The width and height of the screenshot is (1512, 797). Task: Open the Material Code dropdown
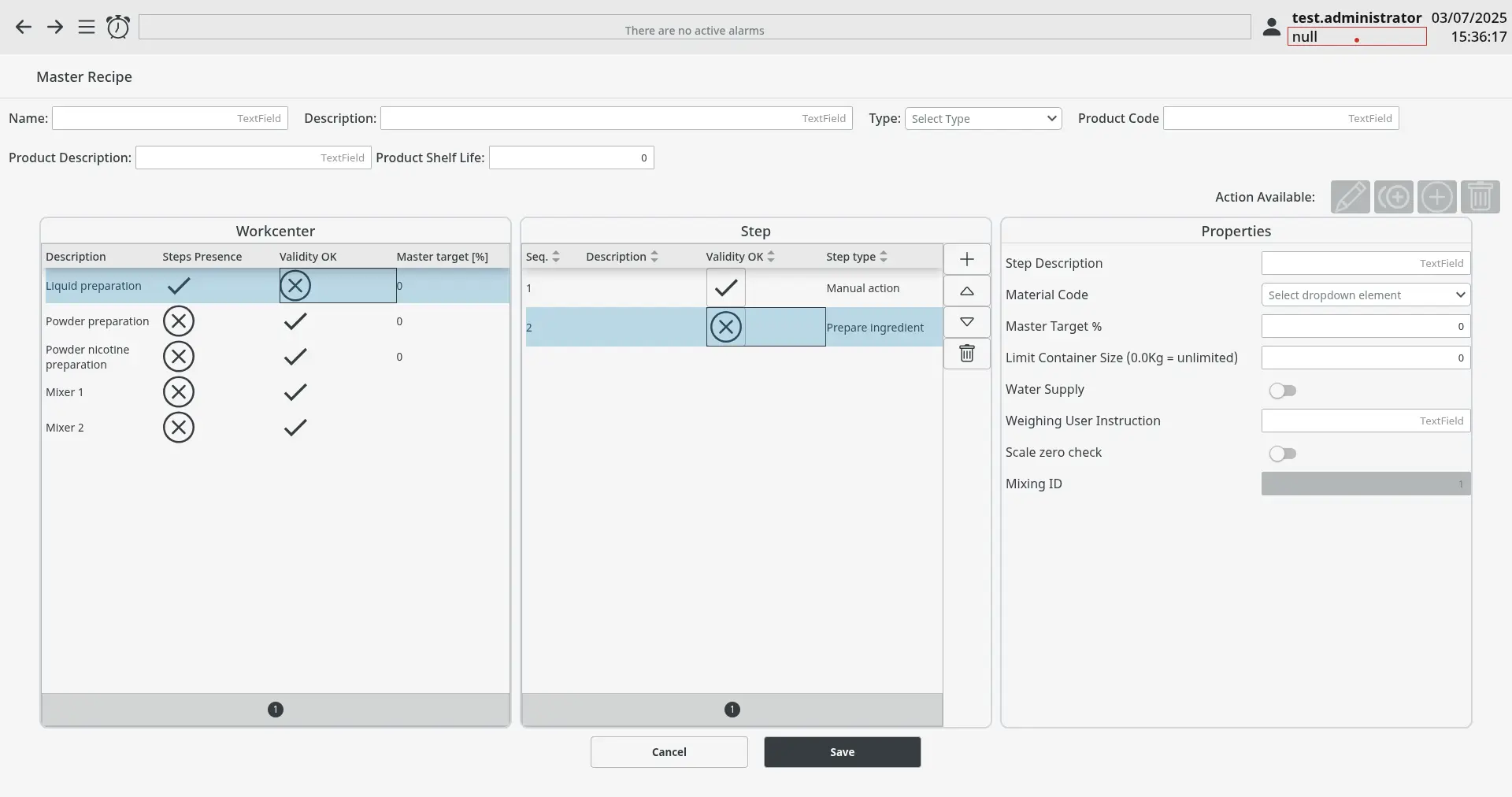coord(1366,295)
